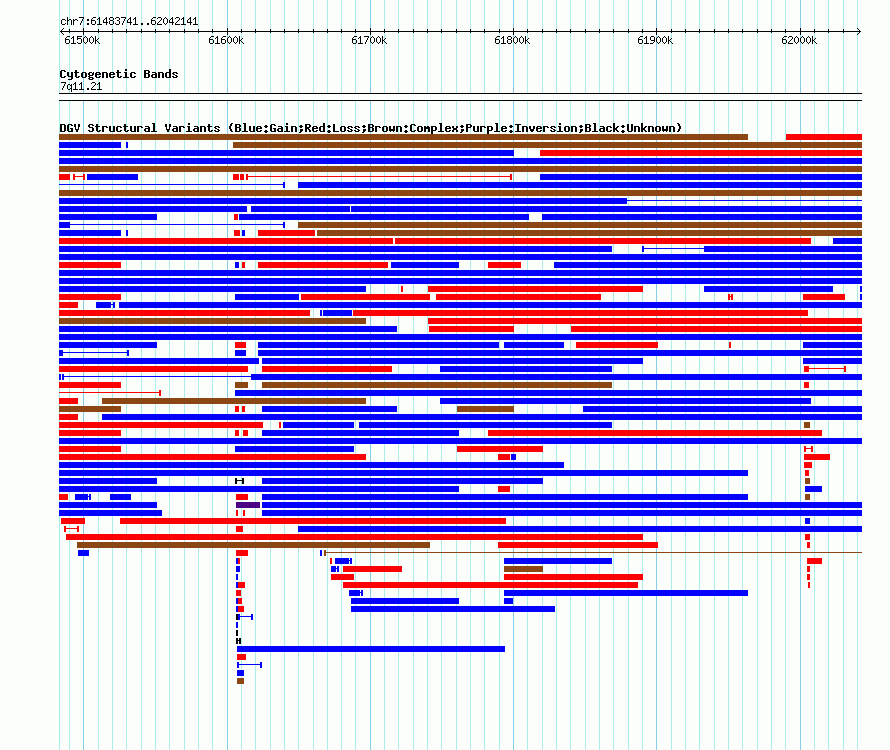Click the chr7:61483741..62042141 coordinates text
890x750 pixels.
pos(129,22)
